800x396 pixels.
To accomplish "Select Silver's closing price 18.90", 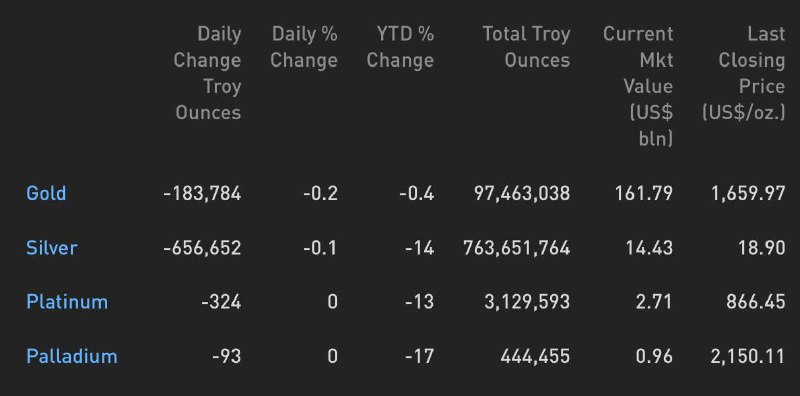I will point(761,248).
